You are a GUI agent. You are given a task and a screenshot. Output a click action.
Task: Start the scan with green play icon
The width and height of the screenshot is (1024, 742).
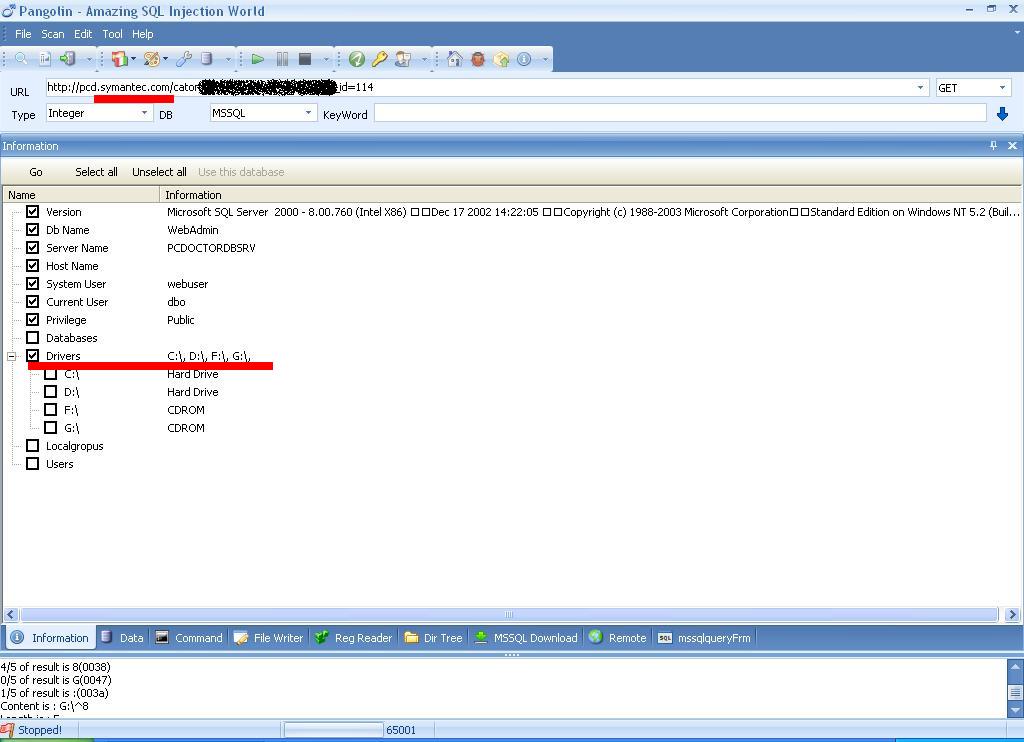coord(258,59)
